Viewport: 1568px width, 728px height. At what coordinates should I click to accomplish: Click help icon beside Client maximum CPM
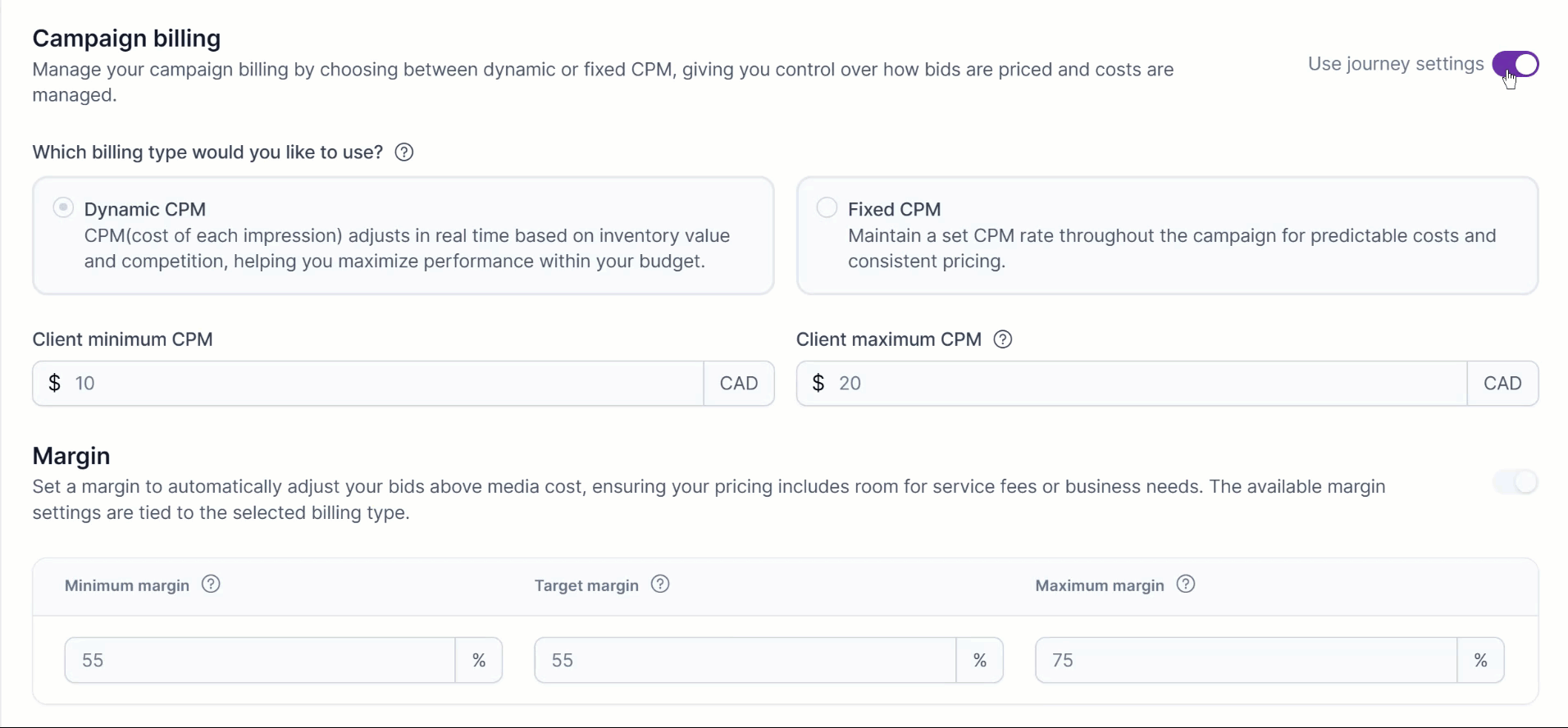point(1002,339)
